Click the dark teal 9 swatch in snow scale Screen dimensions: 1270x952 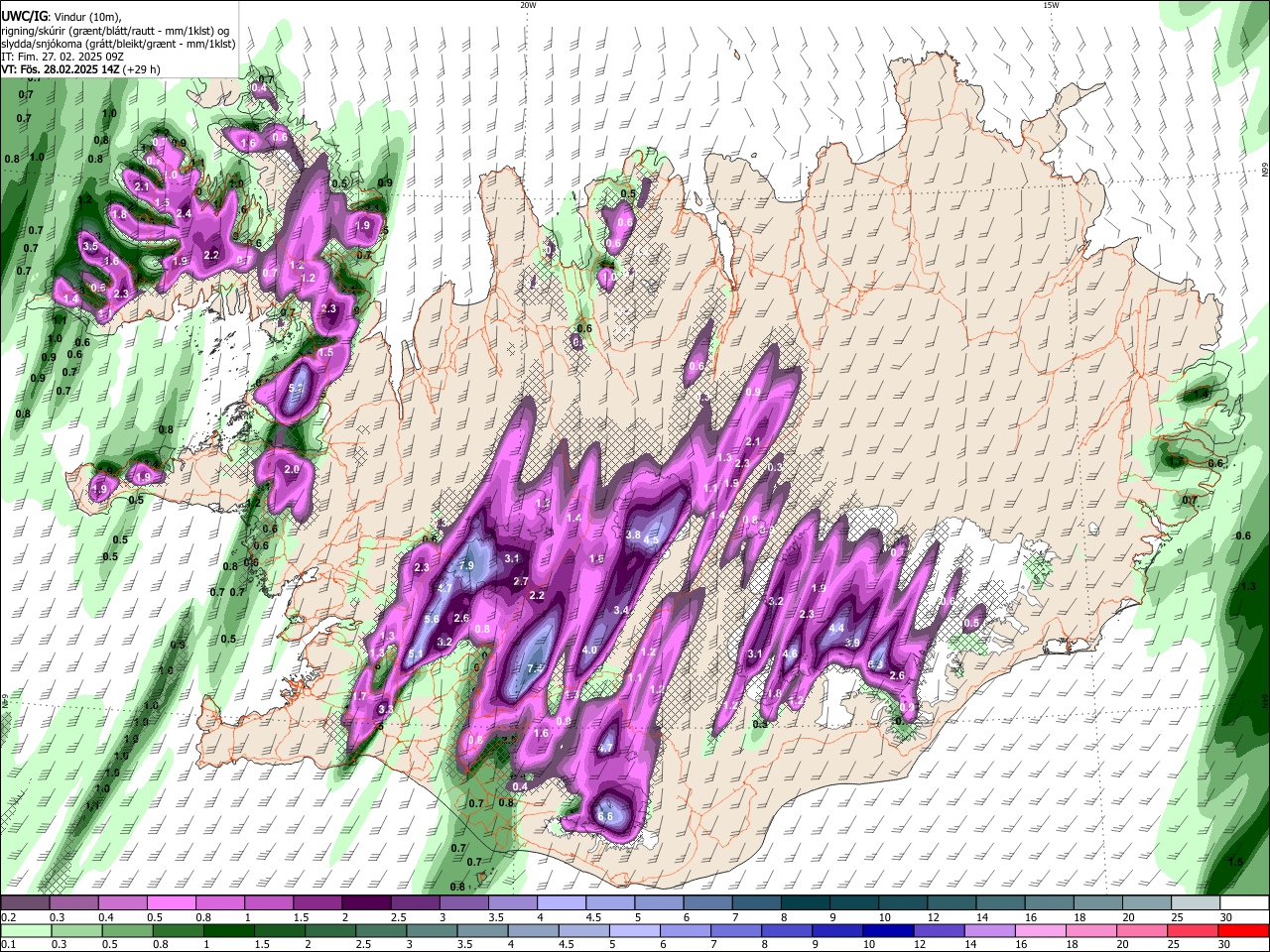click(x=853, y=903)
